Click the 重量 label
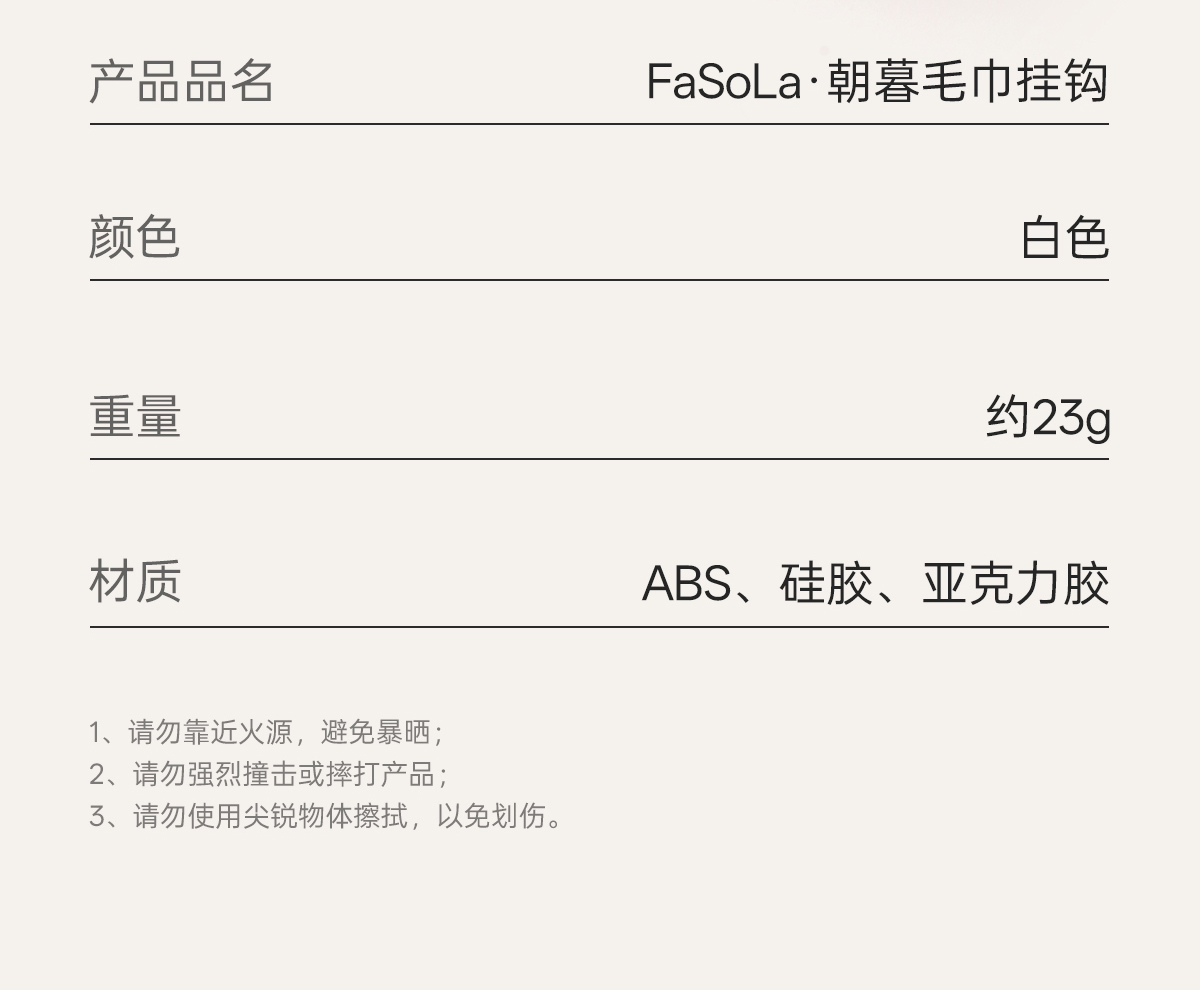The image size is (1200, 990). 135,417
